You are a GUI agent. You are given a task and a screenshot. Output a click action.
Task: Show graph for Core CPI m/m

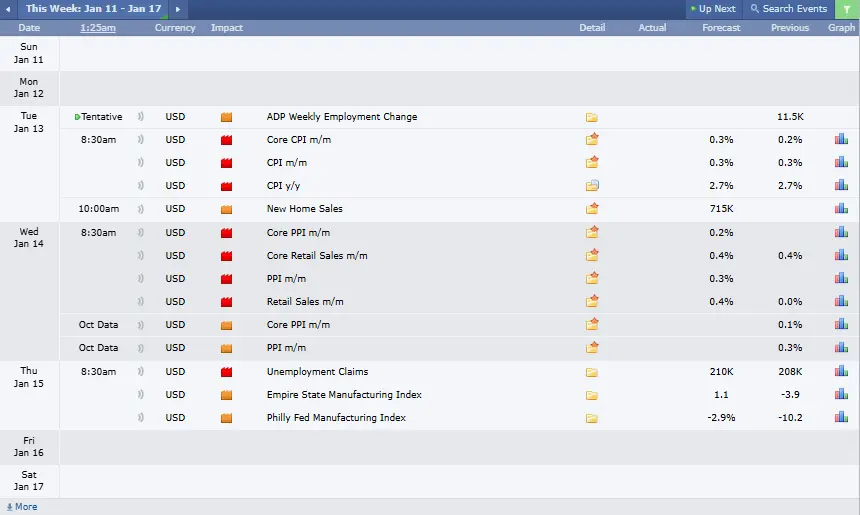(841, 139)
